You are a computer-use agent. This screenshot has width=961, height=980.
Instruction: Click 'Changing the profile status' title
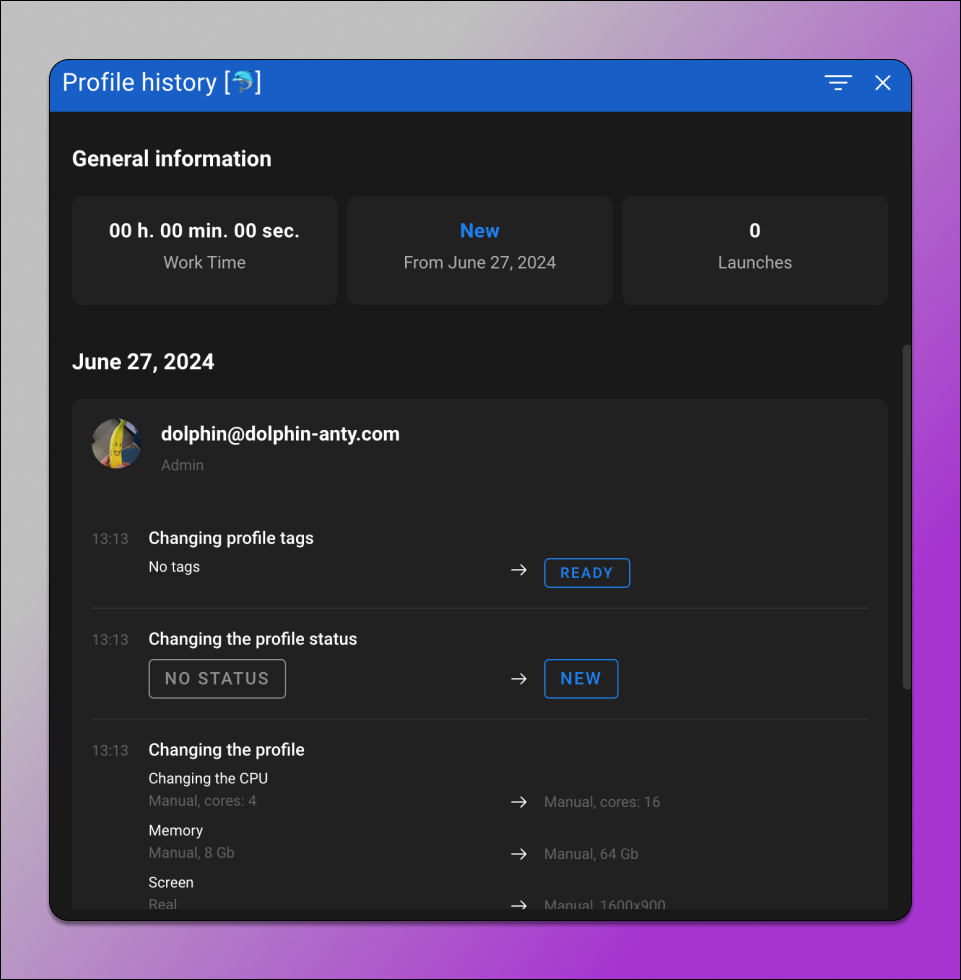pos(252,639)
